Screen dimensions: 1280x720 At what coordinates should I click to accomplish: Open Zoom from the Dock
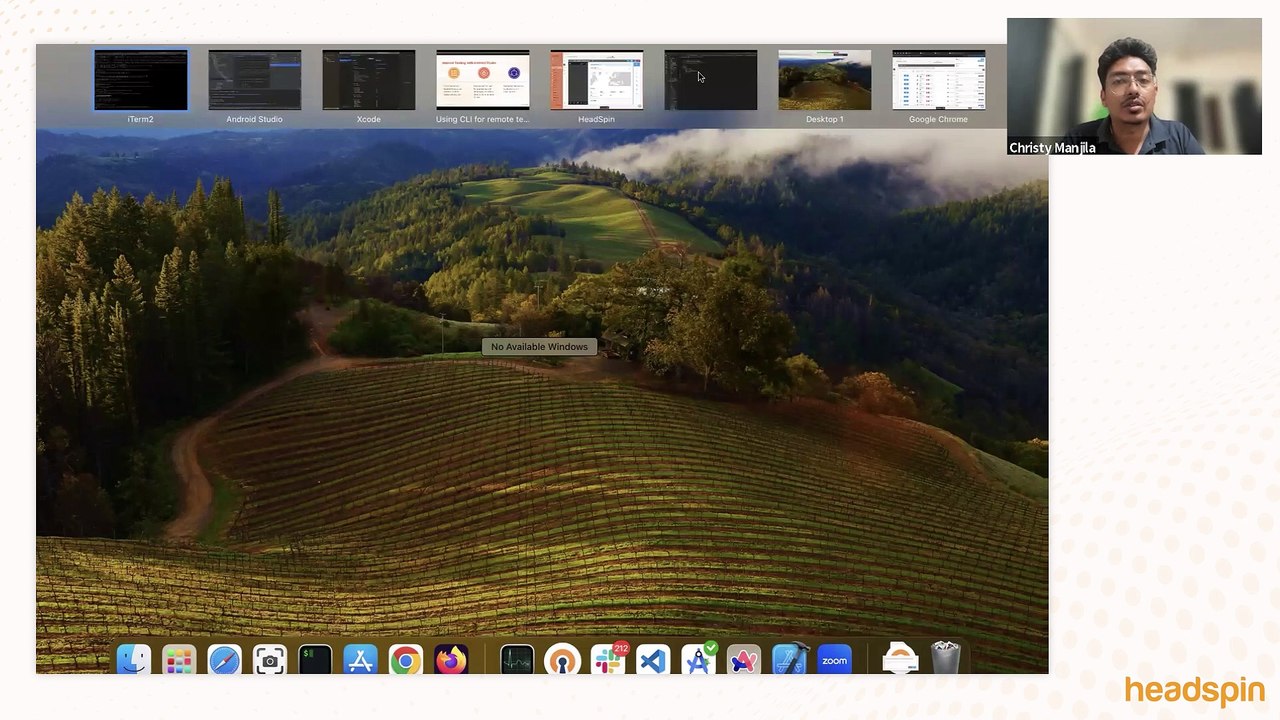[x=835, y=660]
